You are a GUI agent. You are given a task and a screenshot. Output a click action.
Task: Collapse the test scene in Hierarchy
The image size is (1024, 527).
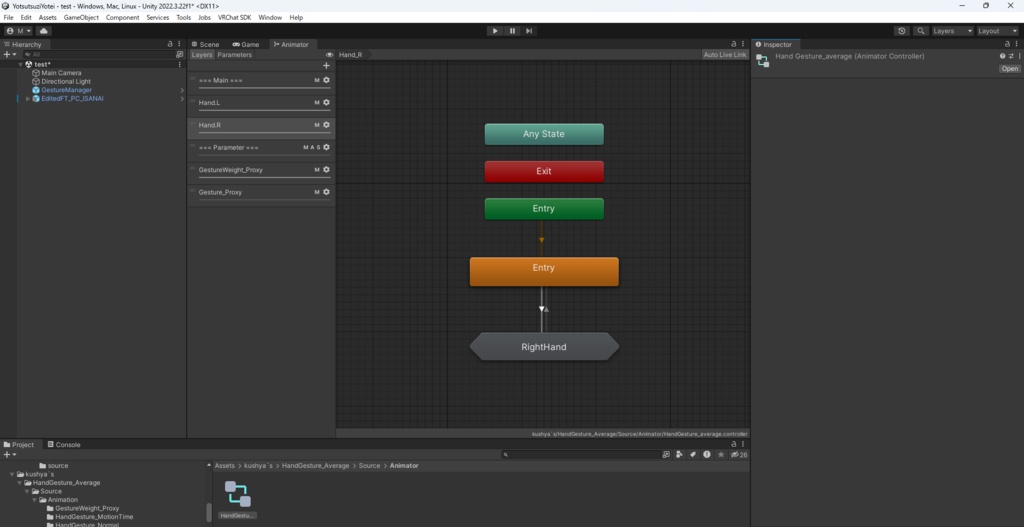pyautogui.click(x=20, y=65)
